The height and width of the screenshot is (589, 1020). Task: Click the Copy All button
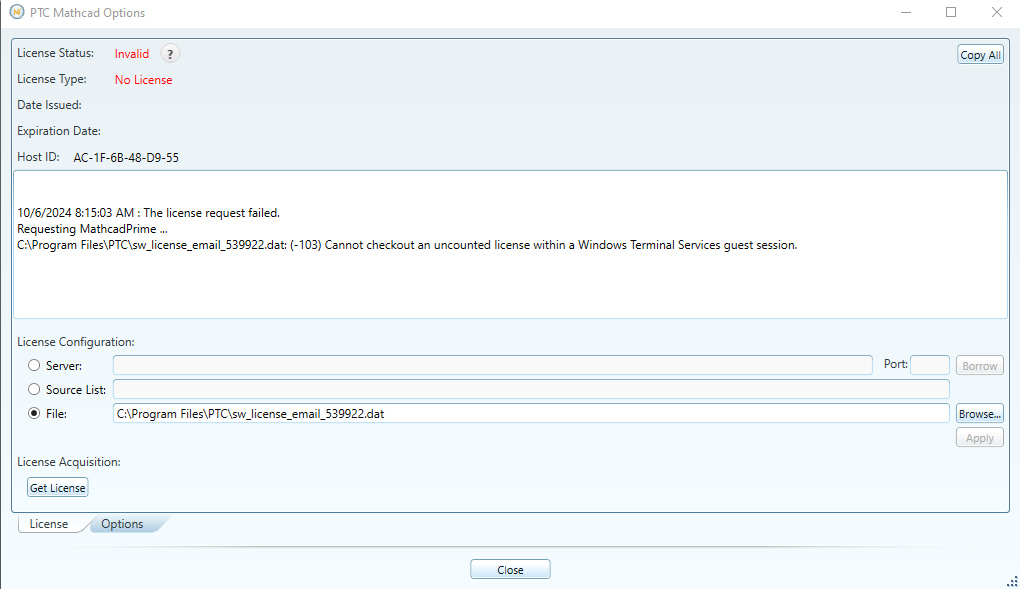tap(980, 54)
